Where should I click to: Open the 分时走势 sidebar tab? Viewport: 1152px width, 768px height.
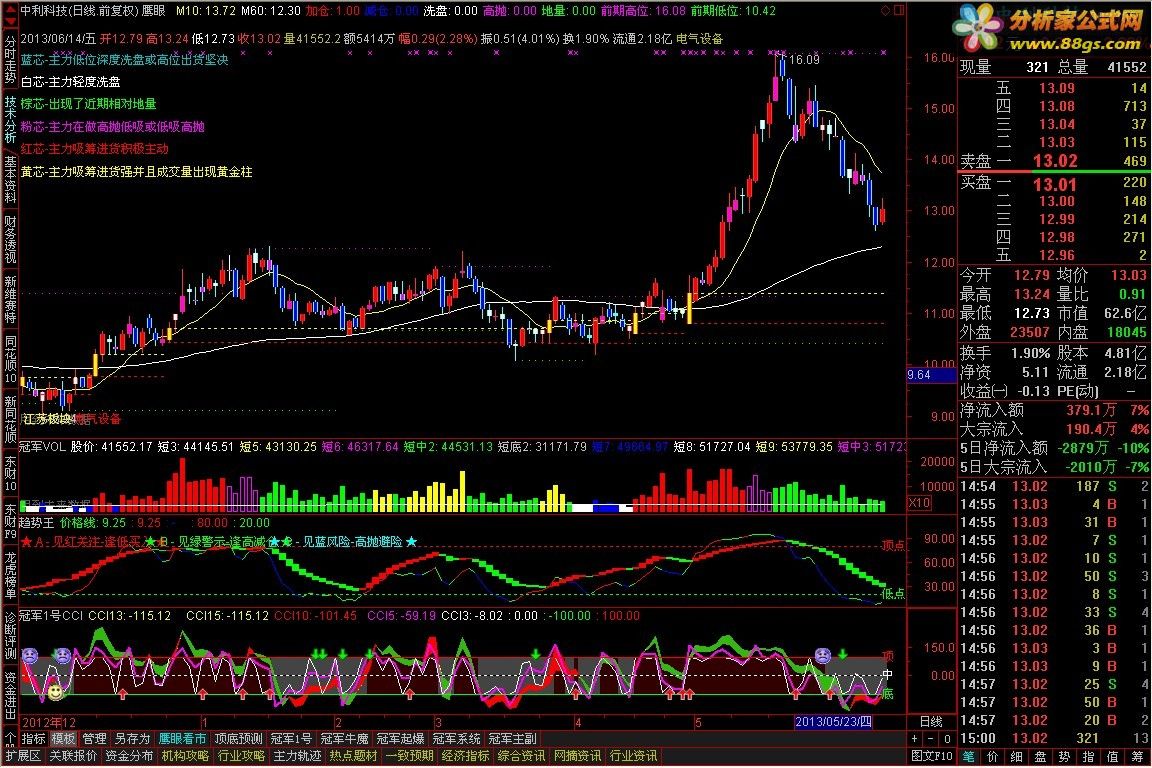pyautogui.click(x=10, y=60)
